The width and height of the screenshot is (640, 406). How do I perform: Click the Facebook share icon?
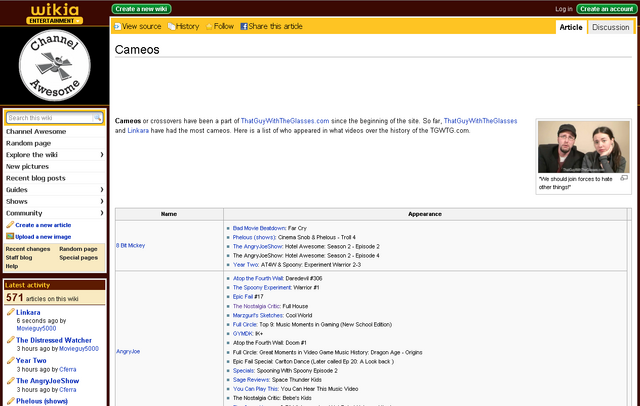coord(244,27)
